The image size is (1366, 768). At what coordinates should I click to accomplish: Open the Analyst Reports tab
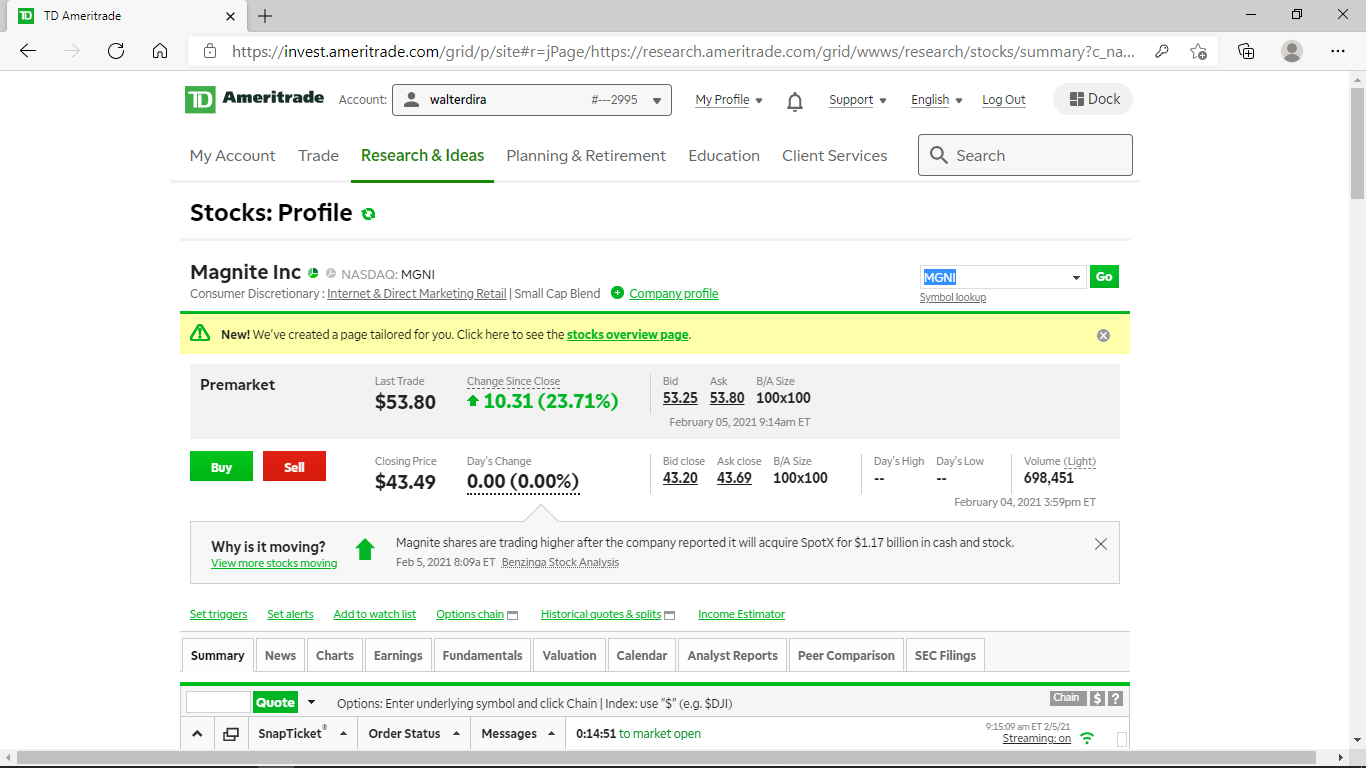(x=733, y=656)
